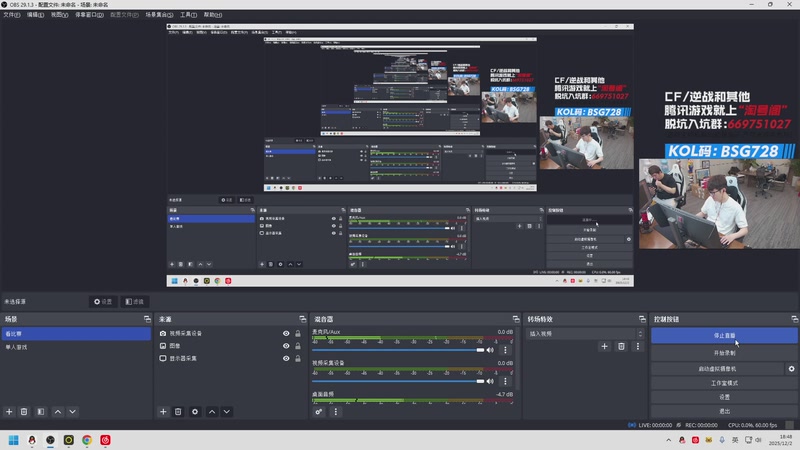The width and height of the screenshot is (800, 450).
Task: Open mixer three-dot menu beside gears icon
Action: (335, 412)
